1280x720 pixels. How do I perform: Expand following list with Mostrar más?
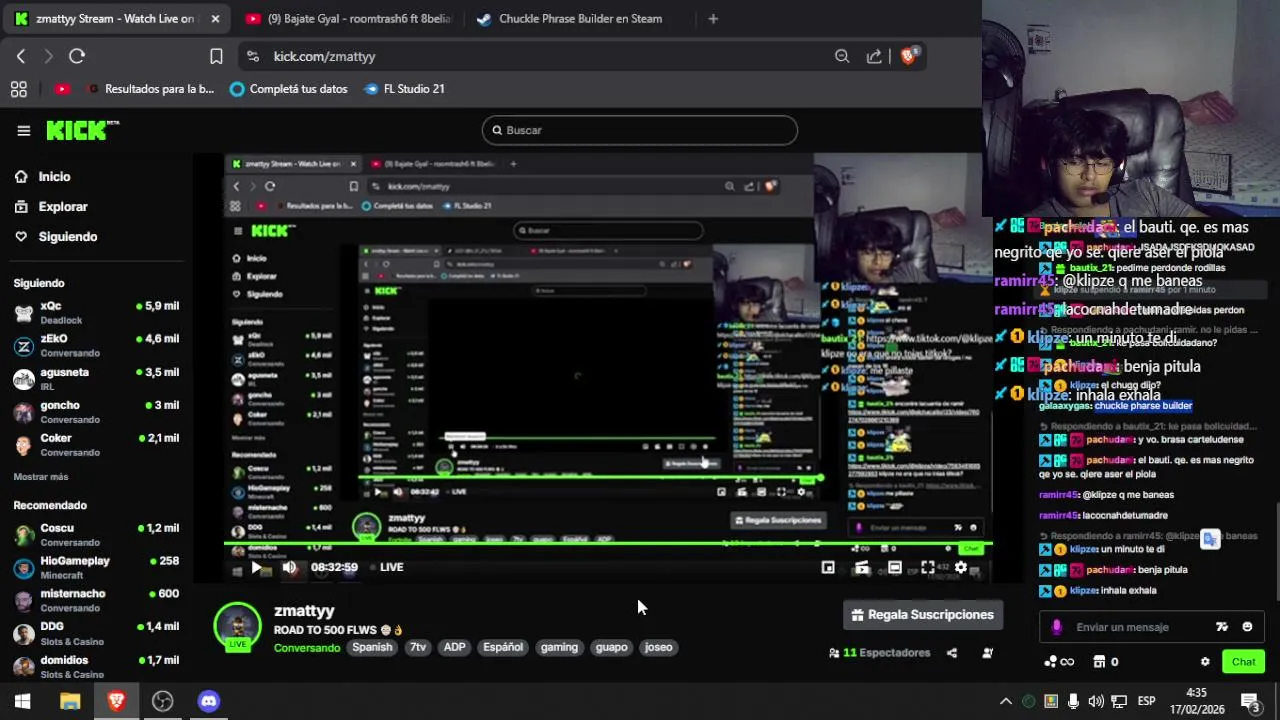pos(41,477)
